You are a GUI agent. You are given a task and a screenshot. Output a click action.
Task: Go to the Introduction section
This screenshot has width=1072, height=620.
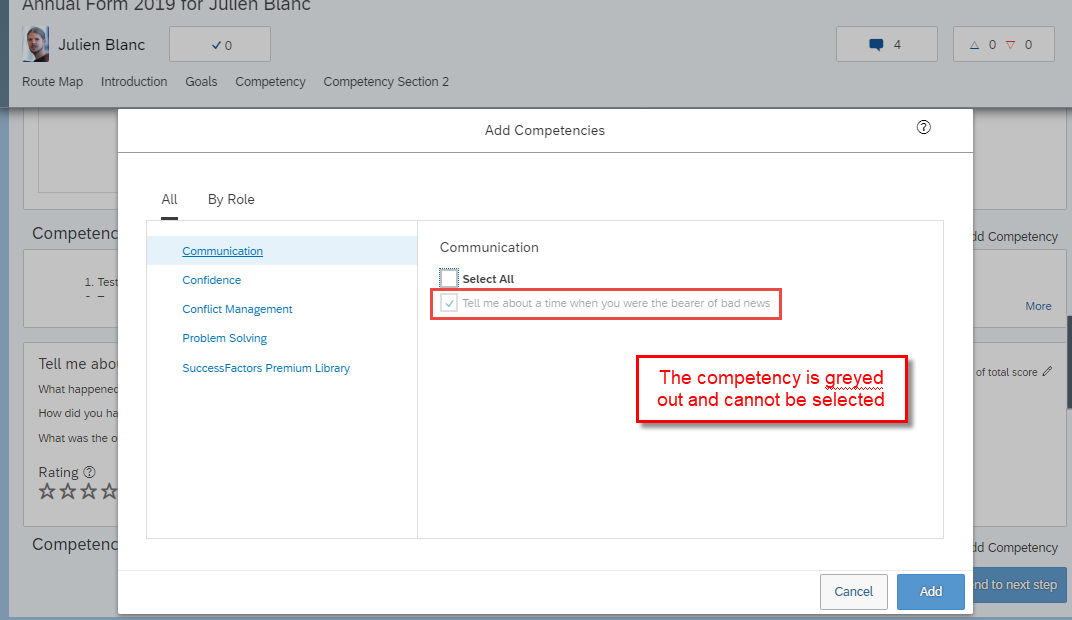pos(134,82)
